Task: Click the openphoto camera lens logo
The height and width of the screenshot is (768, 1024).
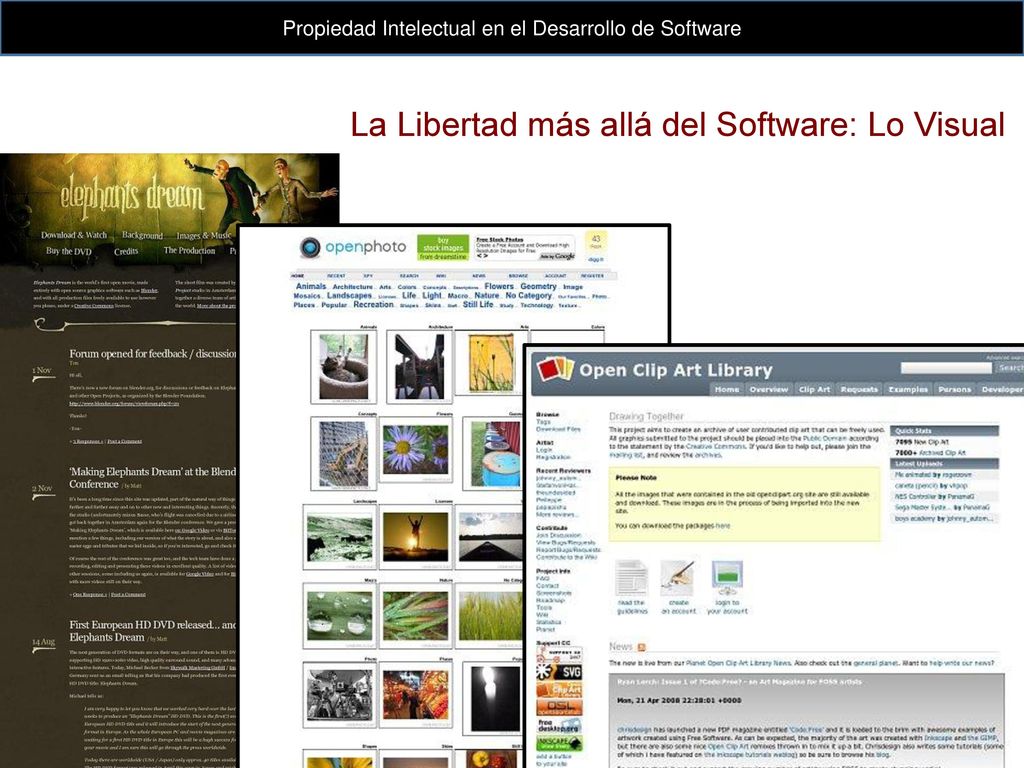Action: (310, 247)
